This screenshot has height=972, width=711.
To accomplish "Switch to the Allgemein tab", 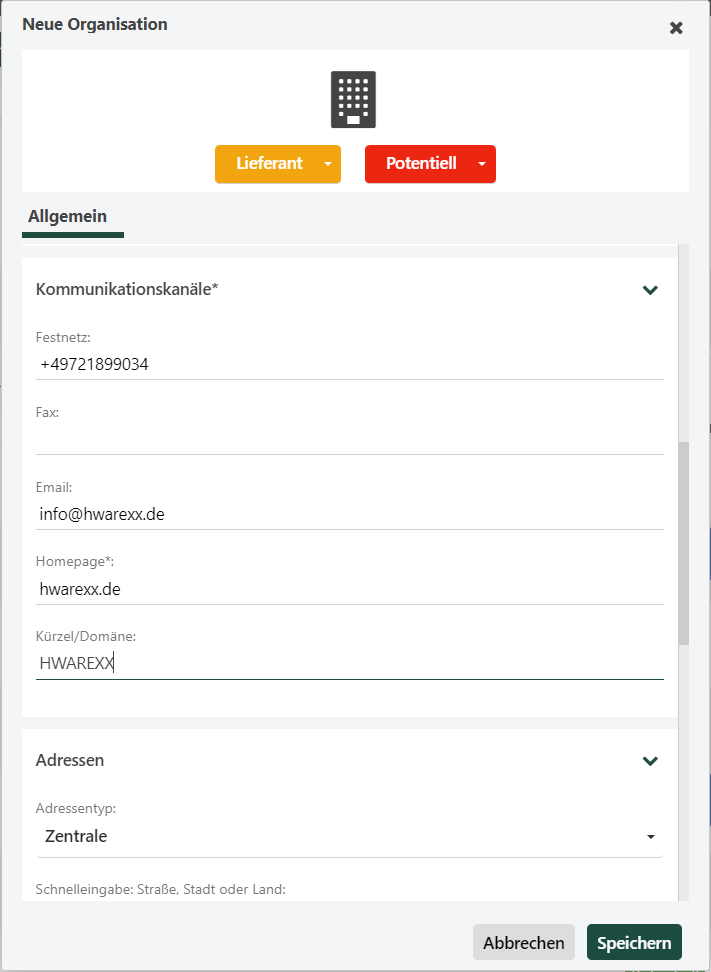I will tap(68, 216).
